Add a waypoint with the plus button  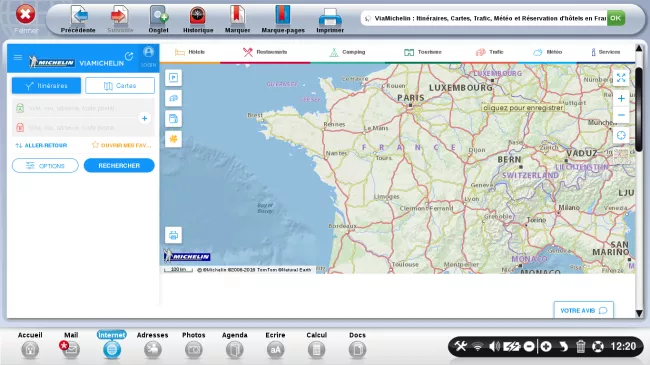pos(144,118)
